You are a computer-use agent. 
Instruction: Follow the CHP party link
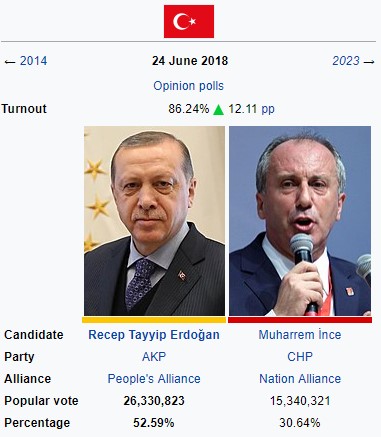coord(300,357)
